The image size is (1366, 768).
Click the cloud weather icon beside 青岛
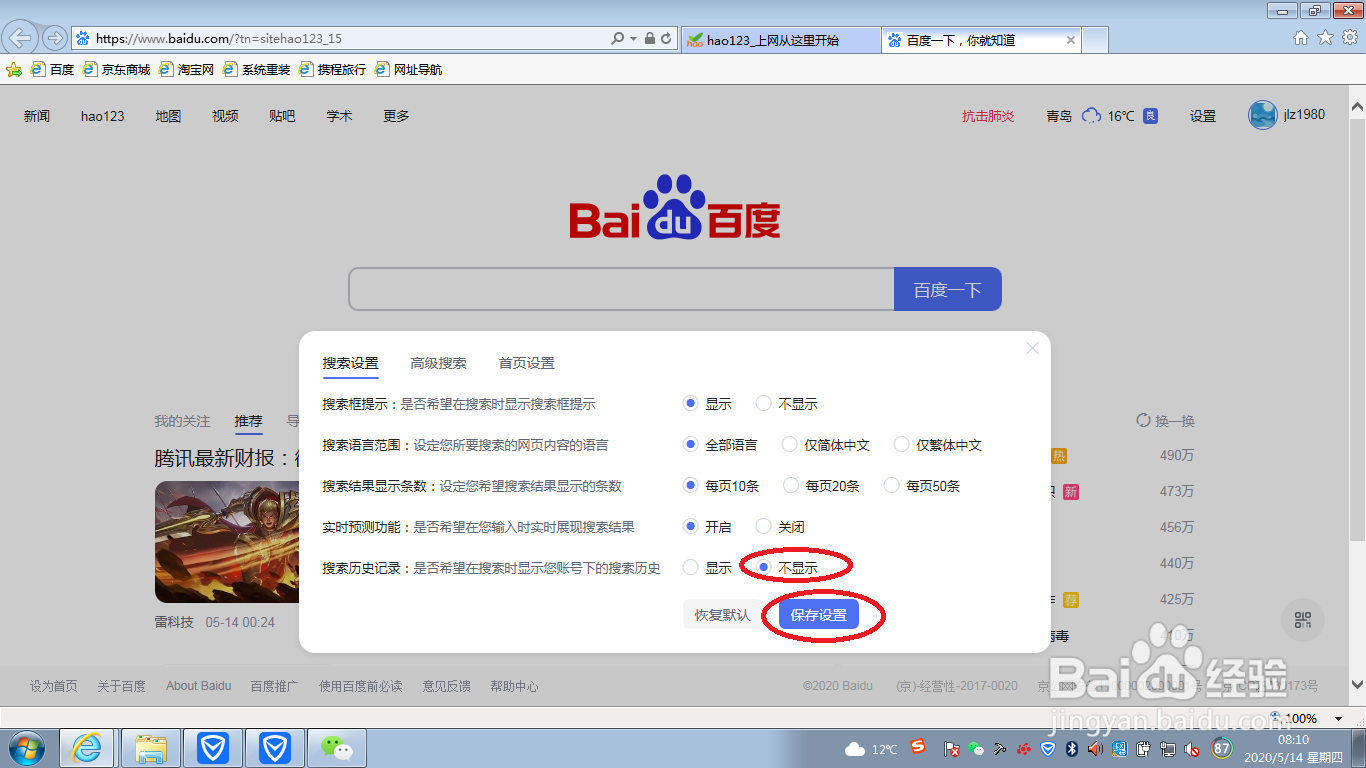tap(1091, 116)
